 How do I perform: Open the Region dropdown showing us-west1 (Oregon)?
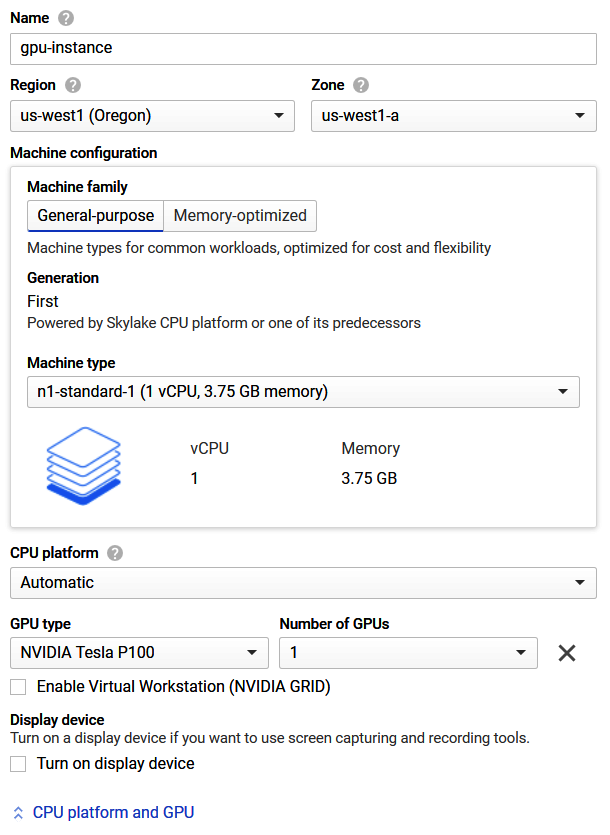tap(152, 116)
